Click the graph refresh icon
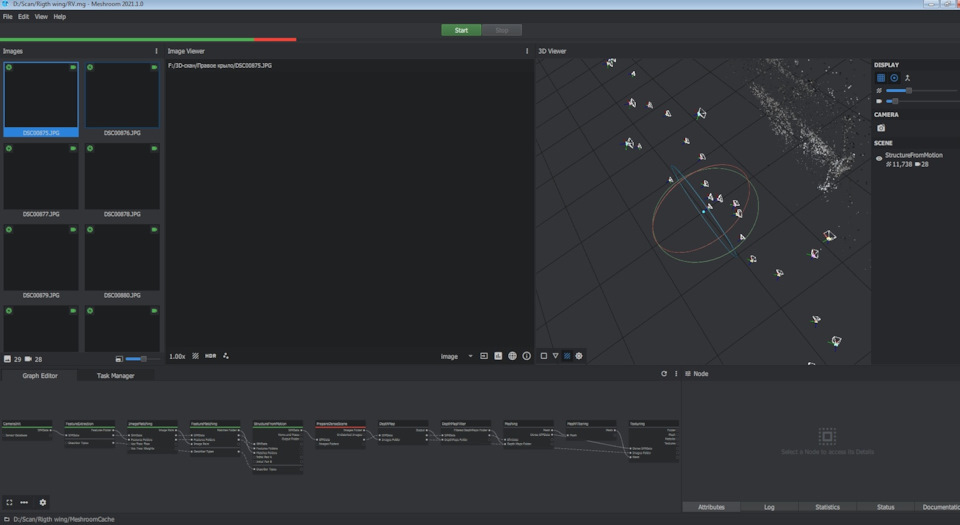 (664, 374)
